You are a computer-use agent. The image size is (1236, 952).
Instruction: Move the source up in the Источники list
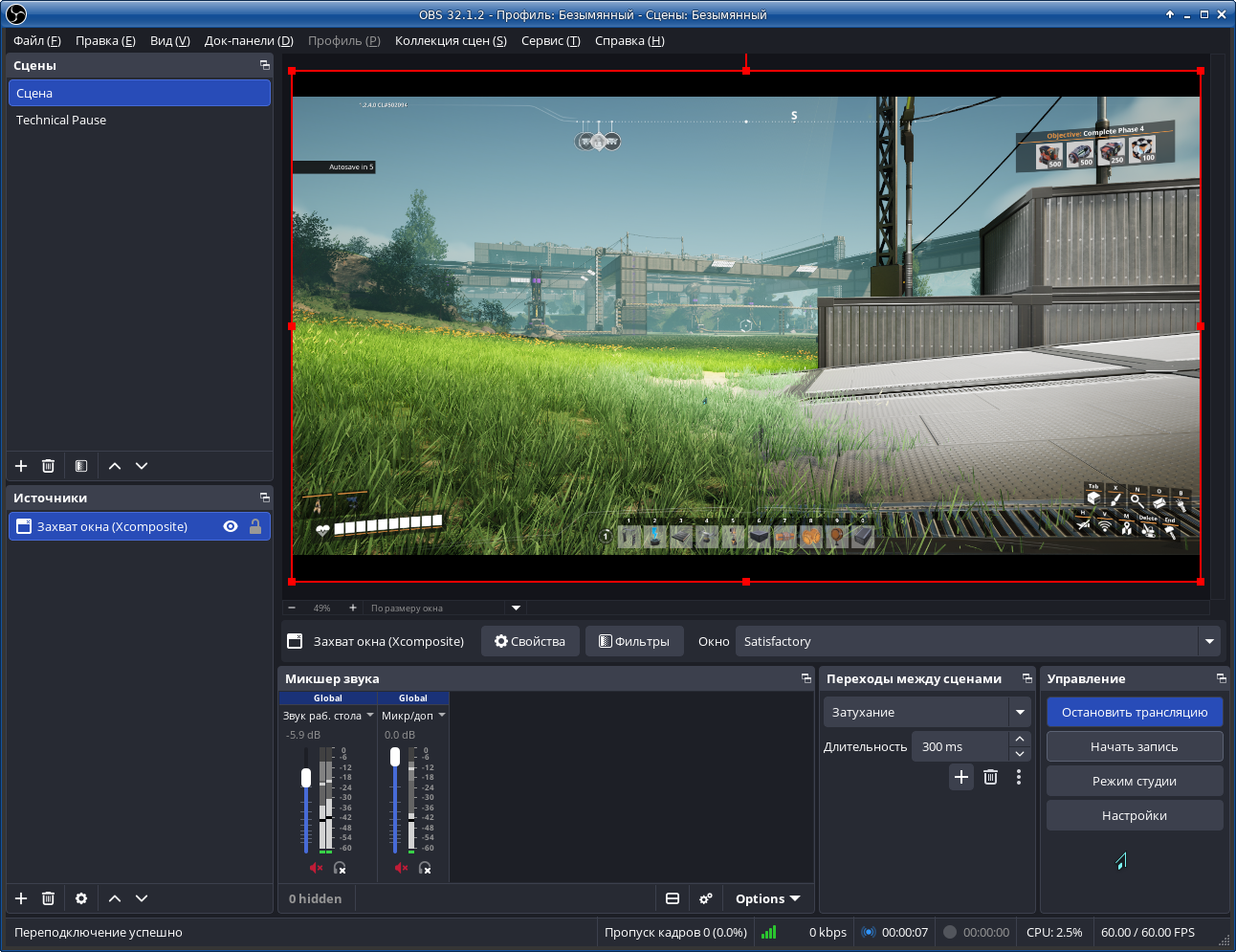pyautogui.click(x=115, y=898)
